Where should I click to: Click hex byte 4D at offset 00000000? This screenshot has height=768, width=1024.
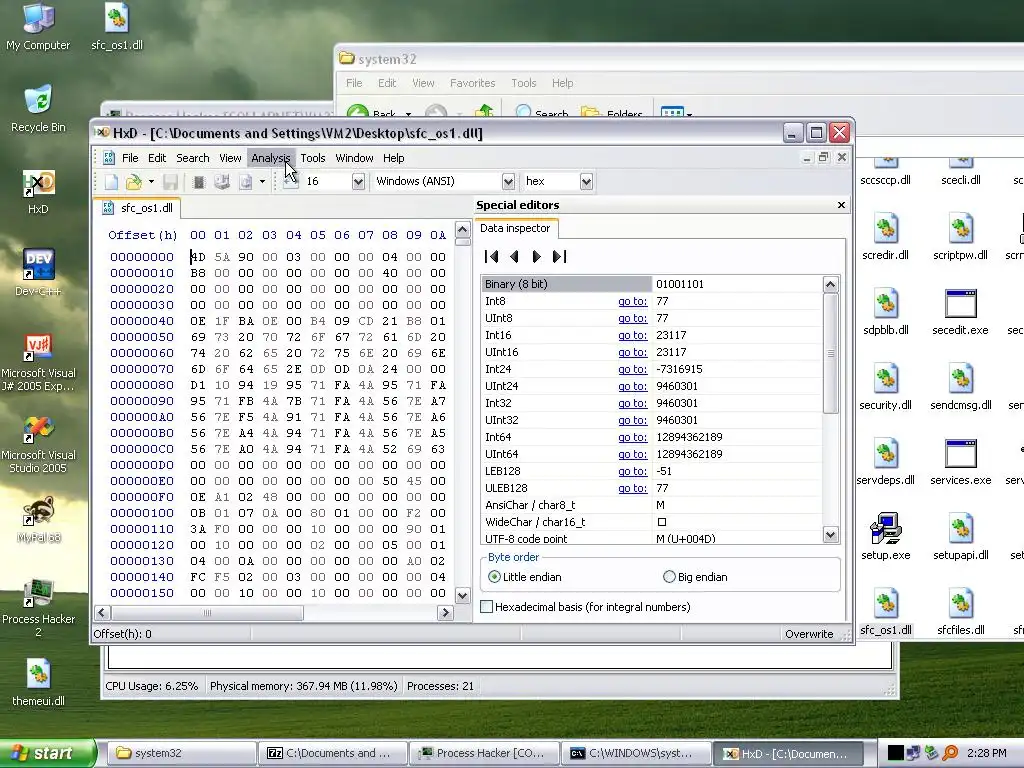[198, 257]
